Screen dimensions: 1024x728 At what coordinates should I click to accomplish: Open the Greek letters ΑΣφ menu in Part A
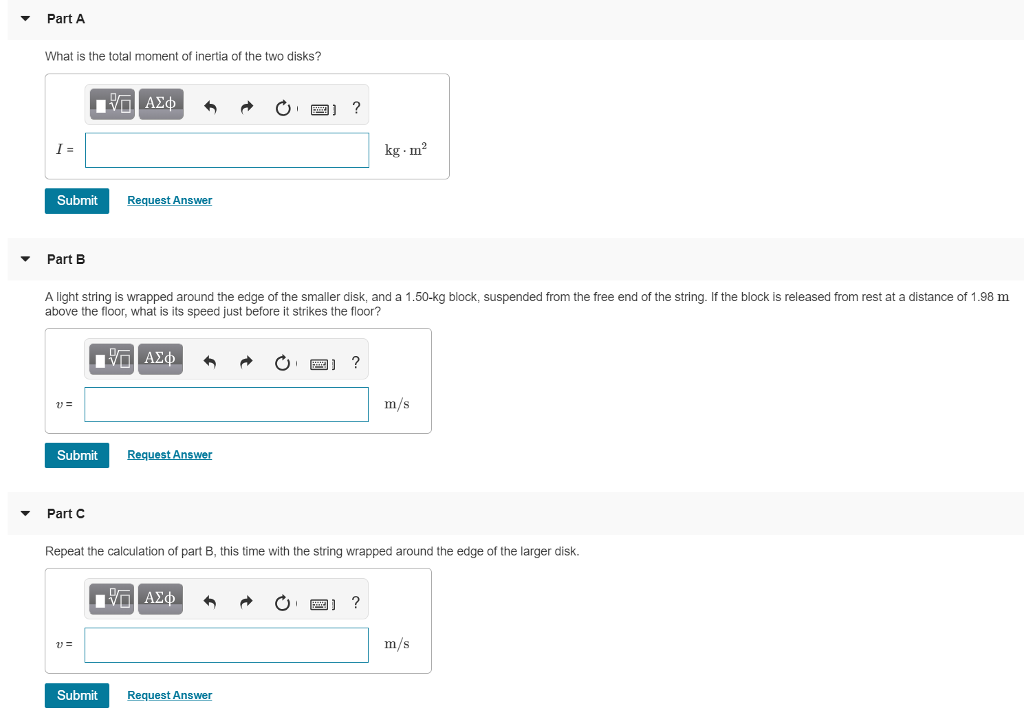click(x=160, y=104)
